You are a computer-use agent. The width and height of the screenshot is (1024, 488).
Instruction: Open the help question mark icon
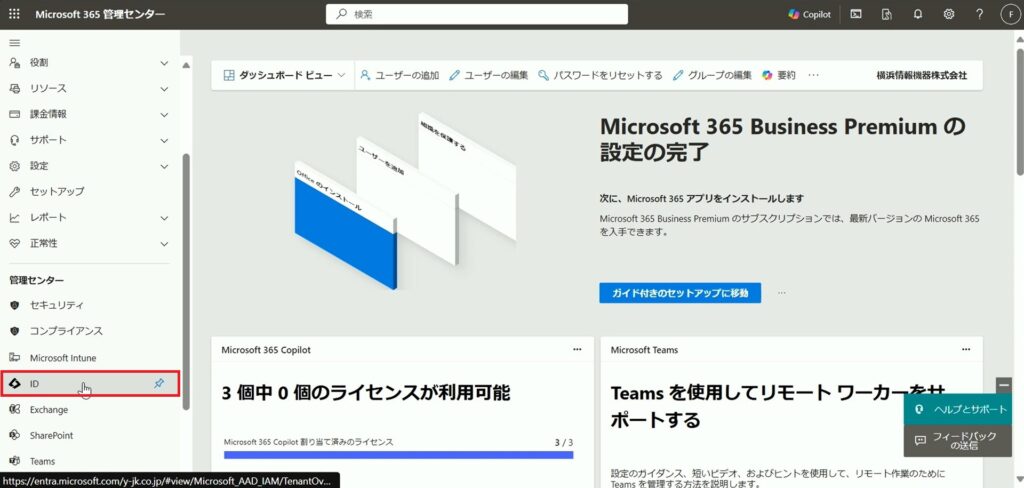(980, 14)
